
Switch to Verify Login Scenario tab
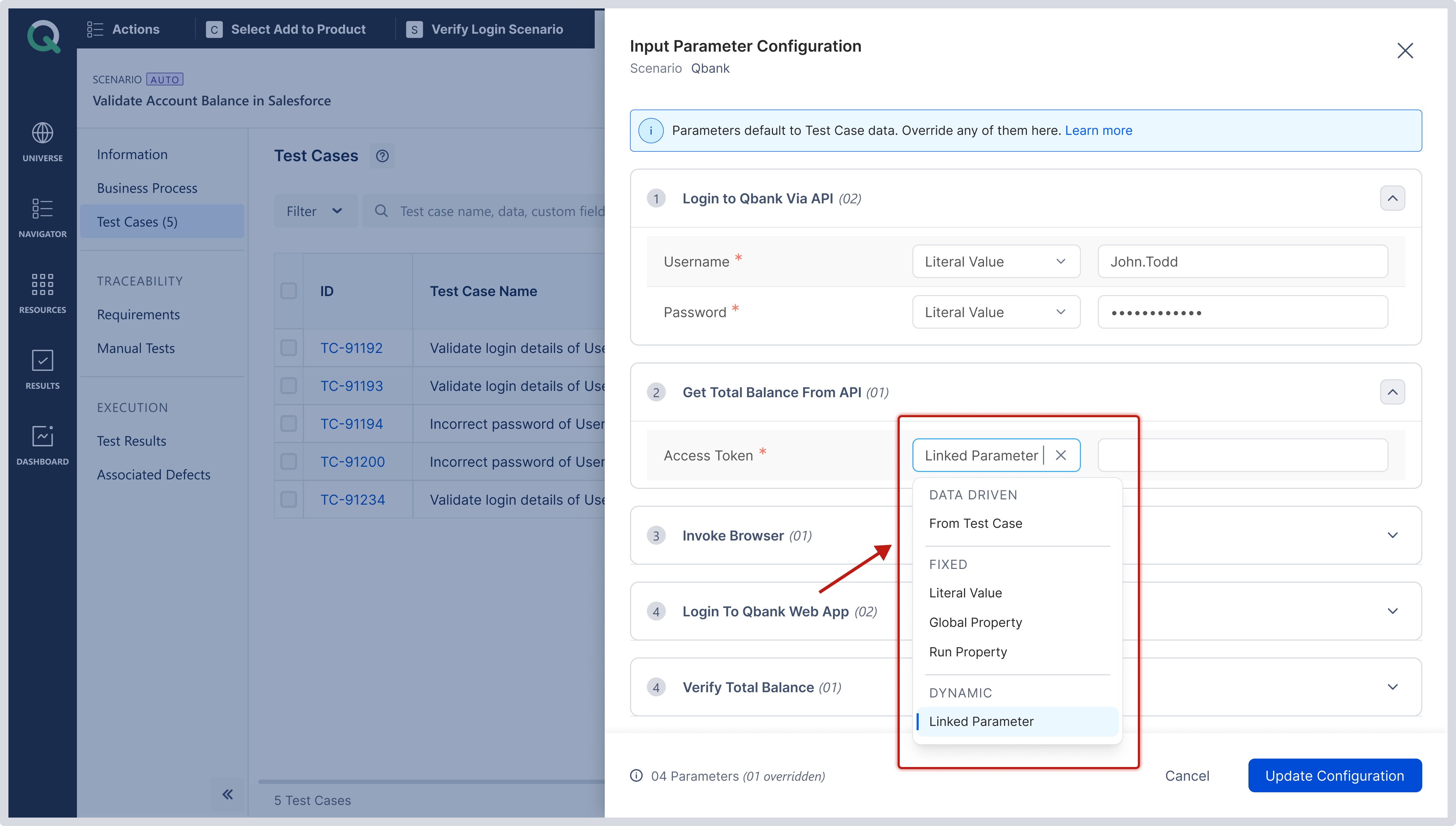(x=485, y=29)
